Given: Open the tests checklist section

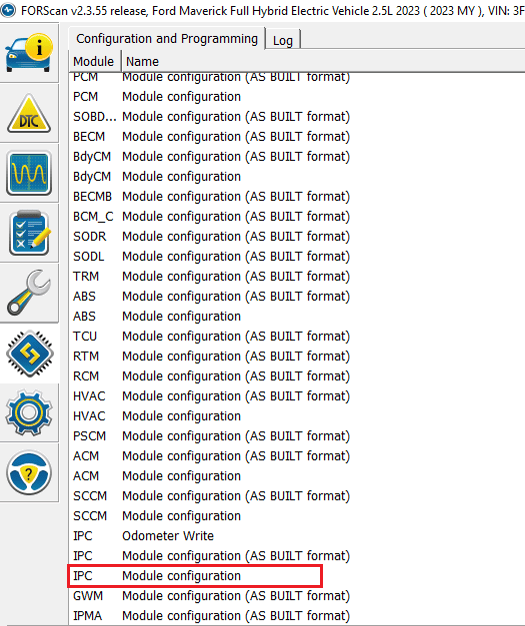Looking at the screenshot, I should (x=29, y=233).
